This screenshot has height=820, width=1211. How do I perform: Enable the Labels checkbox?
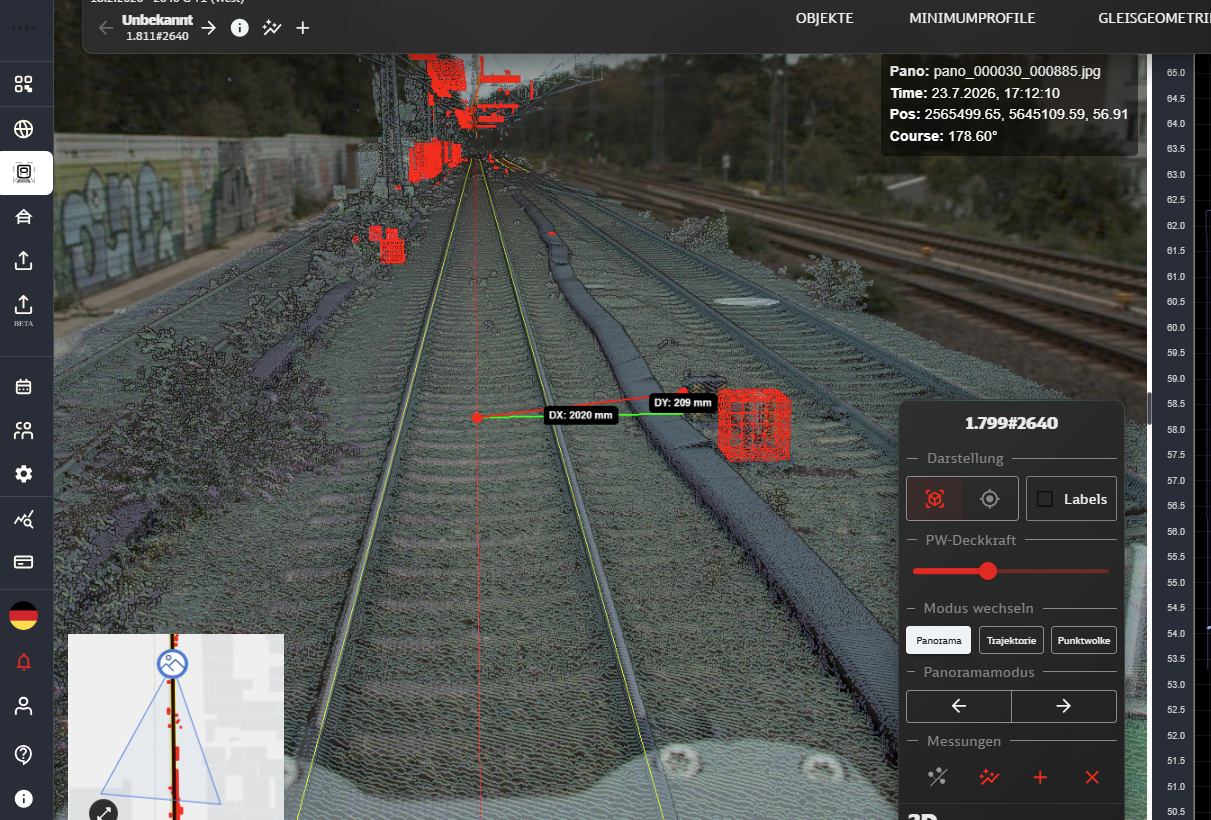pos(1045,499)
